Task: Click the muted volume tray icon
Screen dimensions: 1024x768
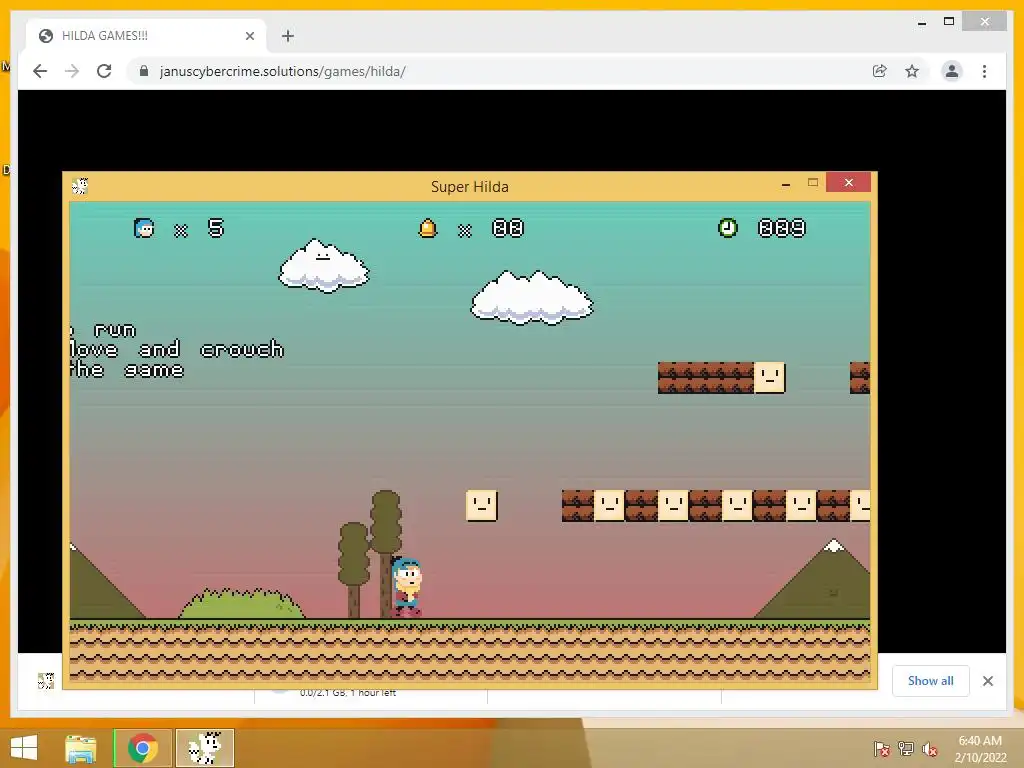Action: click(x=930, y=748)
